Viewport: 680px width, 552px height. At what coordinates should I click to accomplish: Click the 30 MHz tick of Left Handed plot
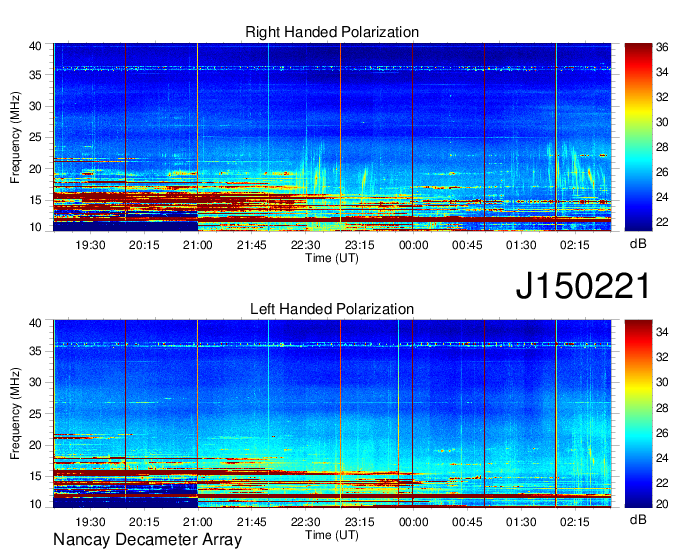[35, 382]
